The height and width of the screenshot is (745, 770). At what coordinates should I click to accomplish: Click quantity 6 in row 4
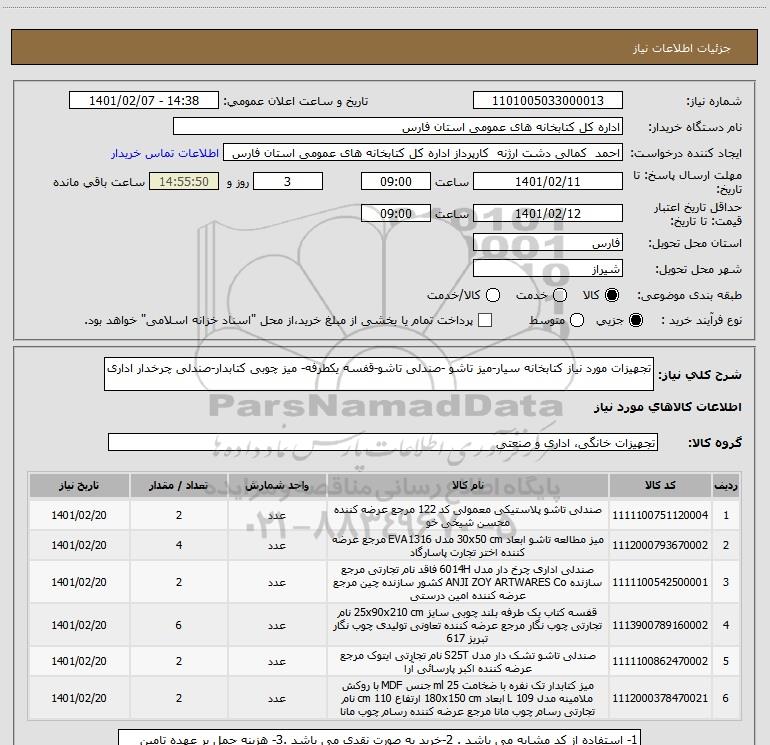click(x=179, y=625)
